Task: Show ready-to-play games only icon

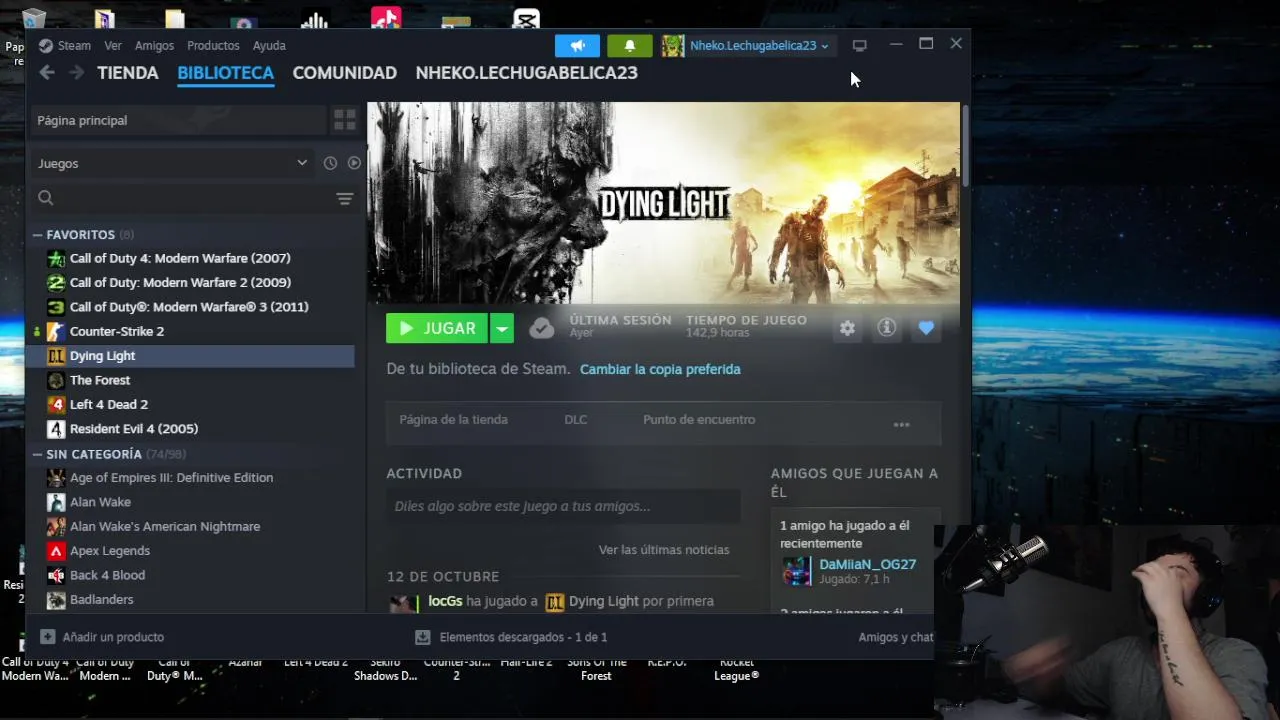Action: pos(354,163)
